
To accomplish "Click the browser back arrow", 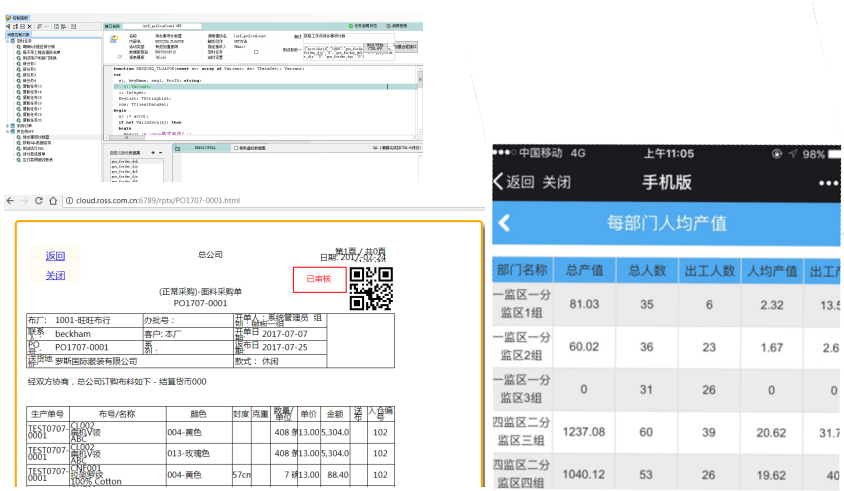I will point(10,200).
